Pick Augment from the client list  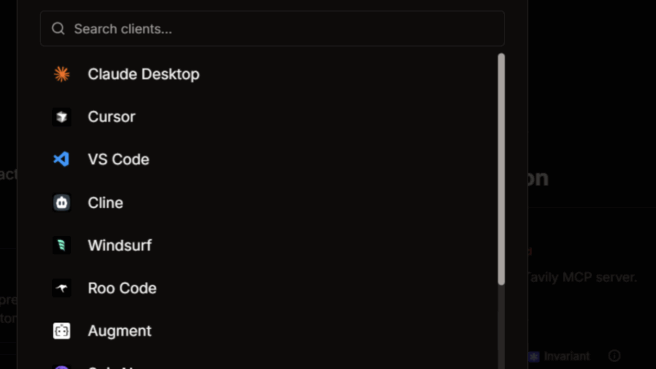269,331
